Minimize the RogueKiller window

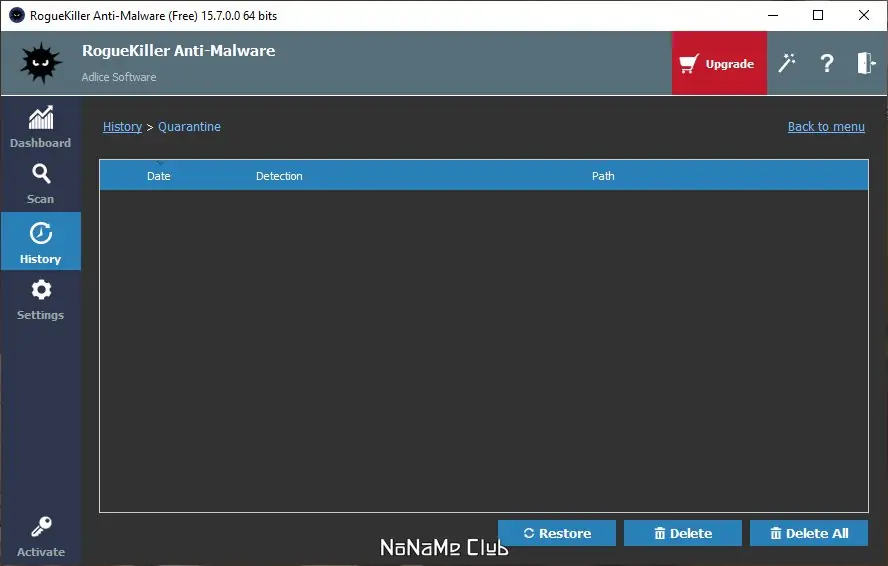(x=773, y=15)
